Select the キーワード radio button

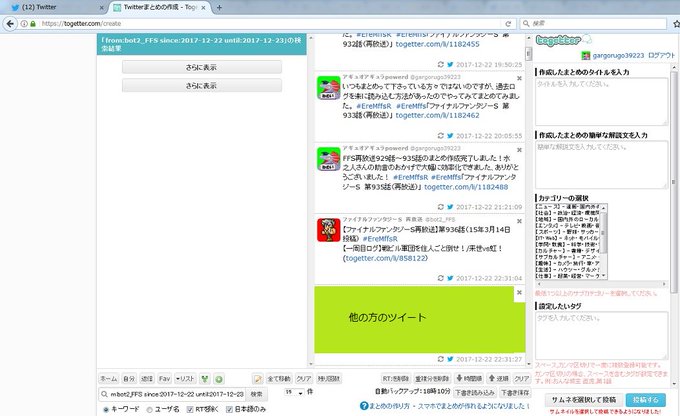click(105, 409)
